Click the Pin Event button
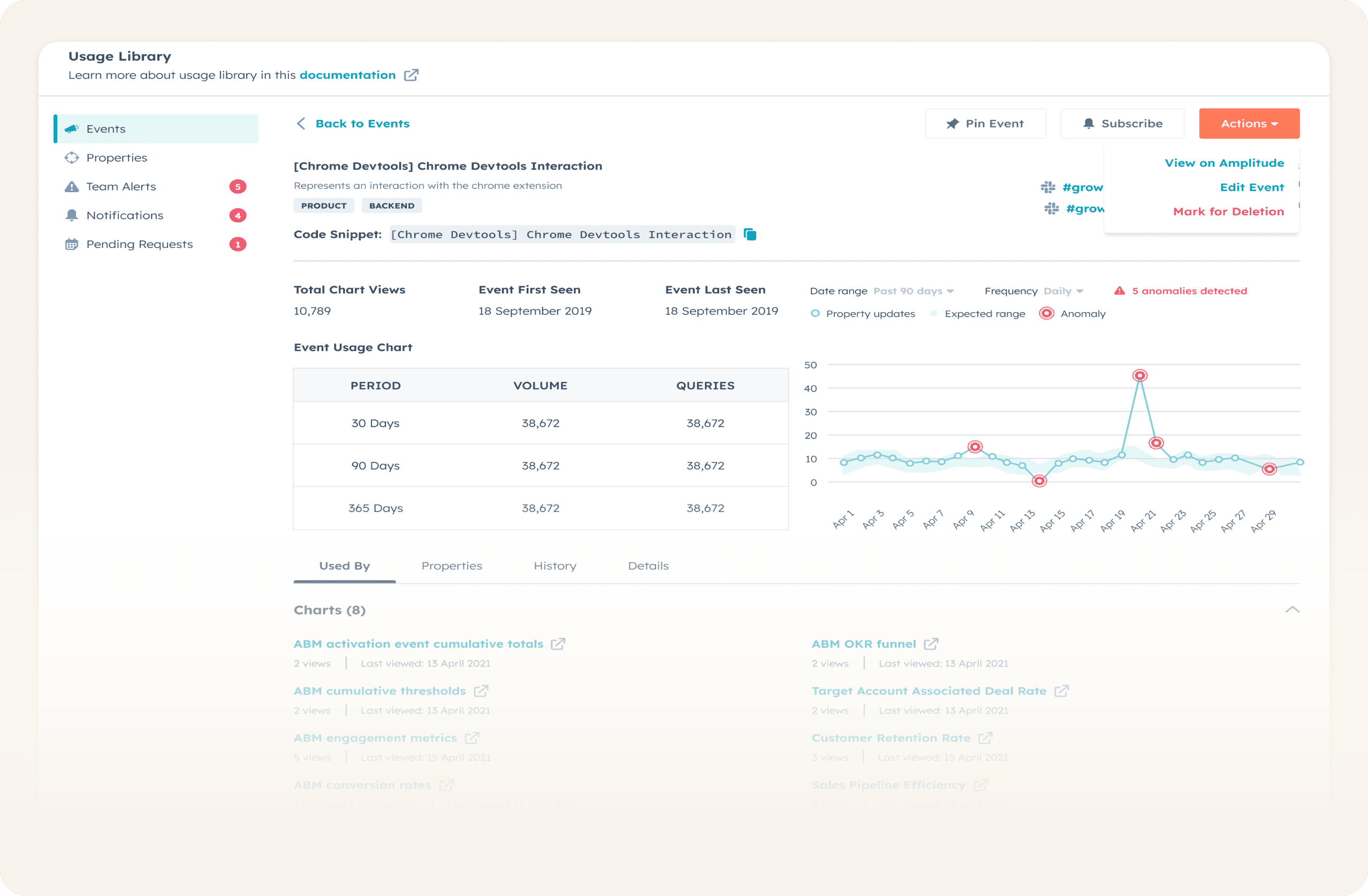Image resolution: width=1368 pixels, height=896 pixels. (985, 124)
